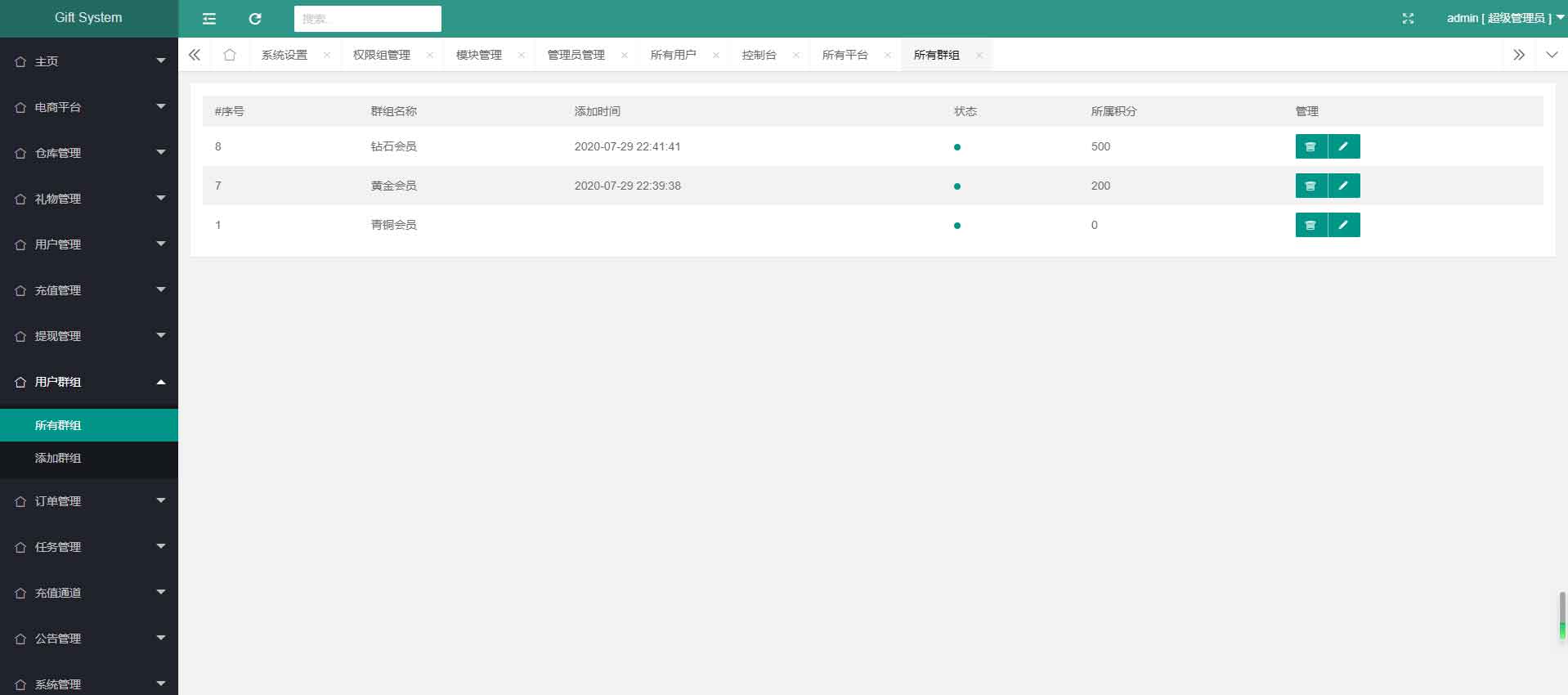
Task: Open the tab options dropdown arrow
Action: [1552, 55]
